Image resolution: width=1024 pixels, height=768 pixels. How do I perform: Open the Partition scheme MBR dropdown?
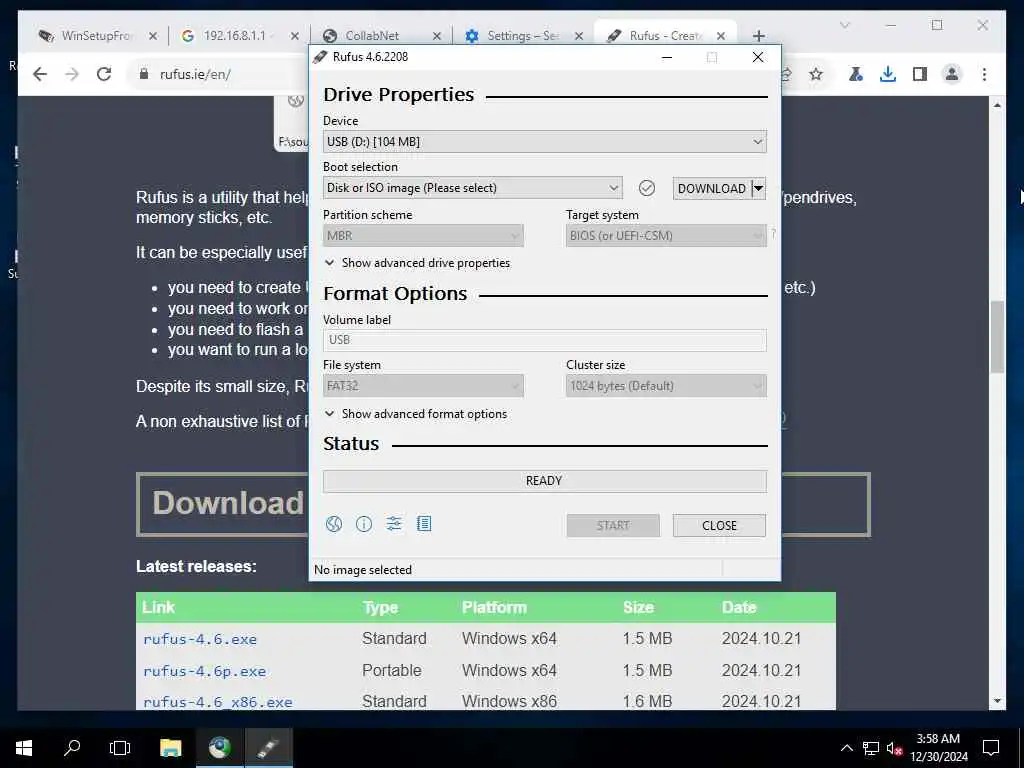click(x=423, y=236)
